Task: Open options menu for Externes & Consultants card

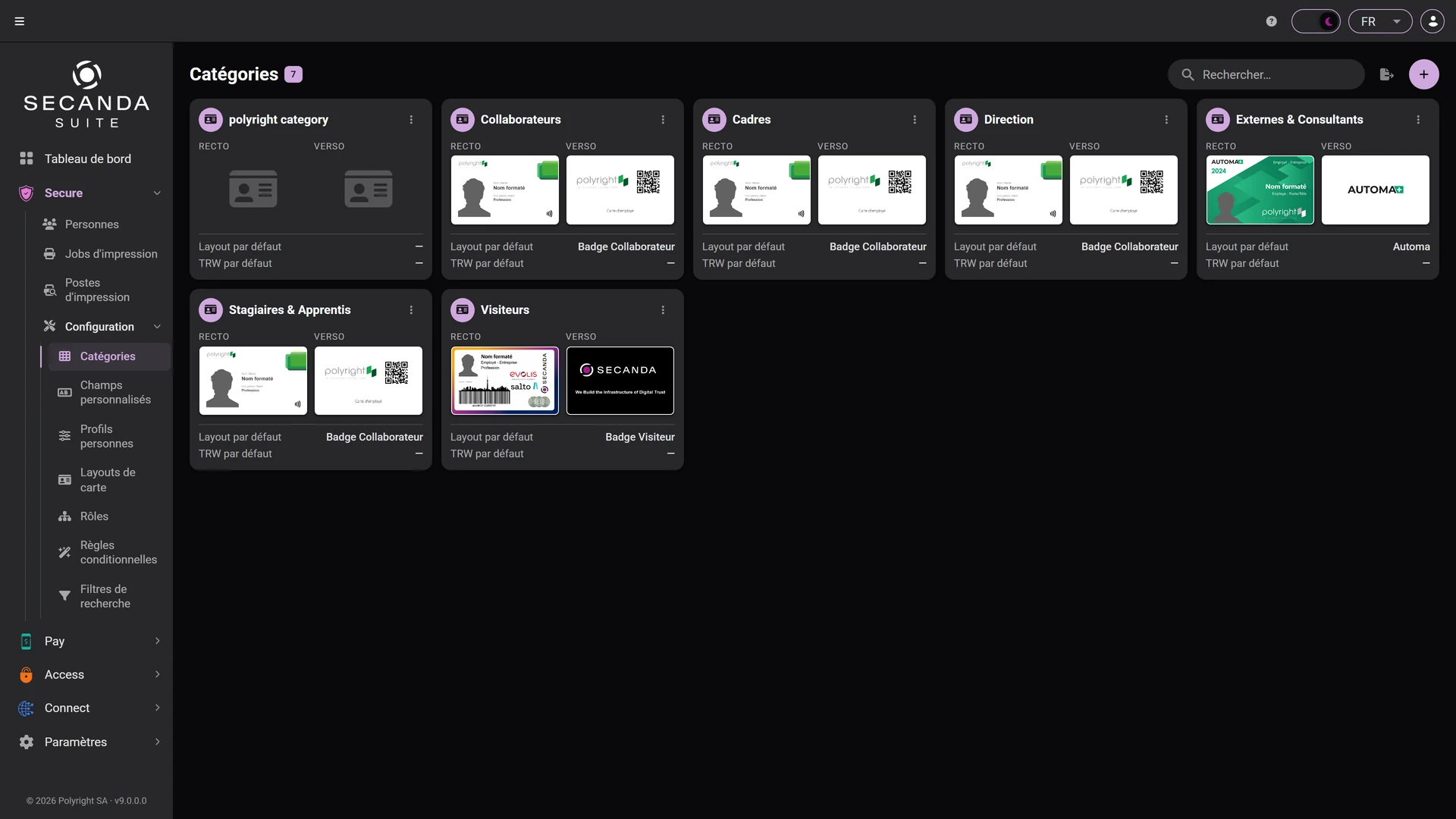Action: coord(1418,120)
